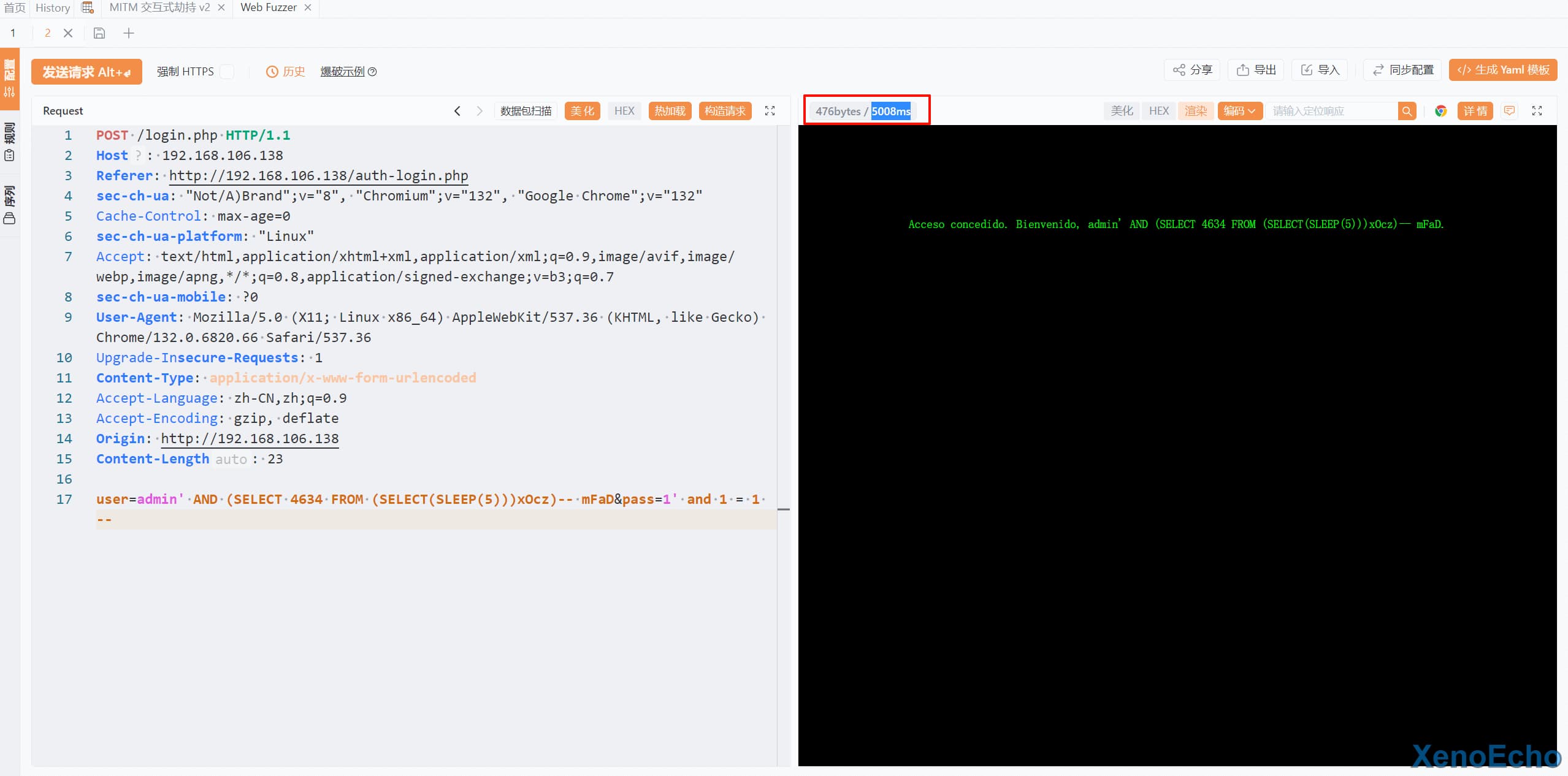Toggle HEX view in Request panel

coord(624,111)
